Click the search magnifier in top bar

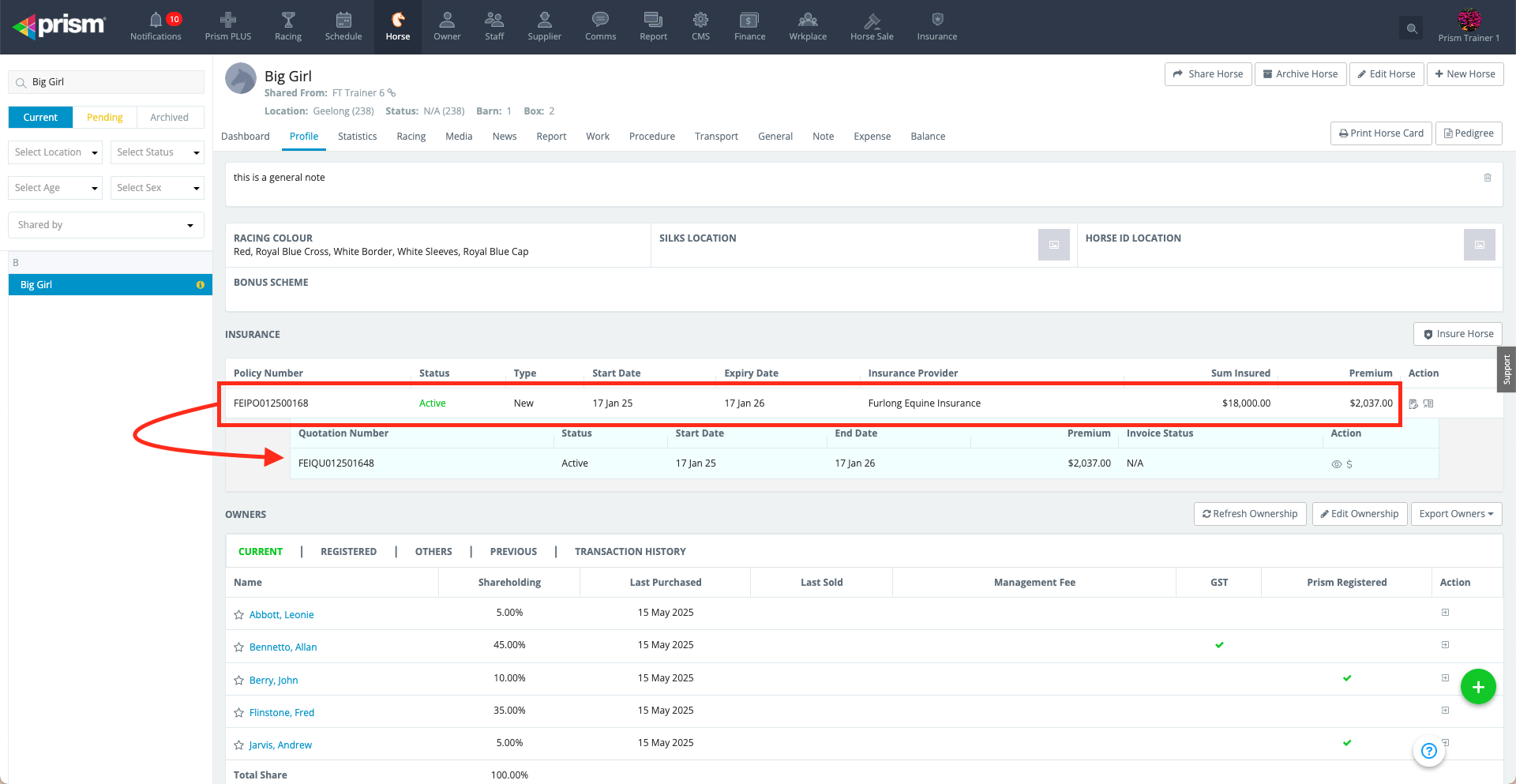tap(1412, 29)
